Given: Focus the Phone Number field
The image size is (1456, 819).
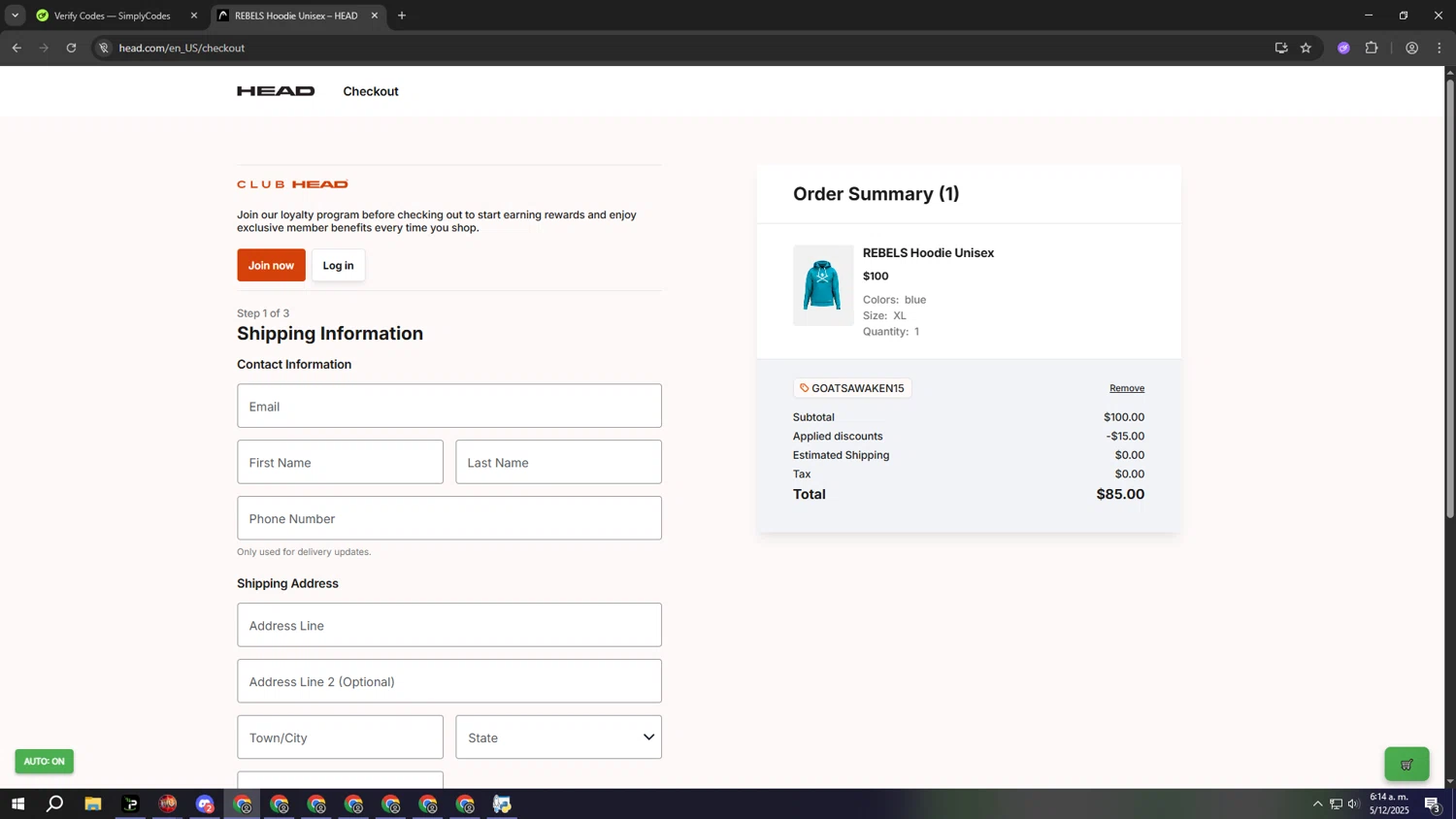Looking at the screenshot, I should pyautogui.click(x=449, y=518).
